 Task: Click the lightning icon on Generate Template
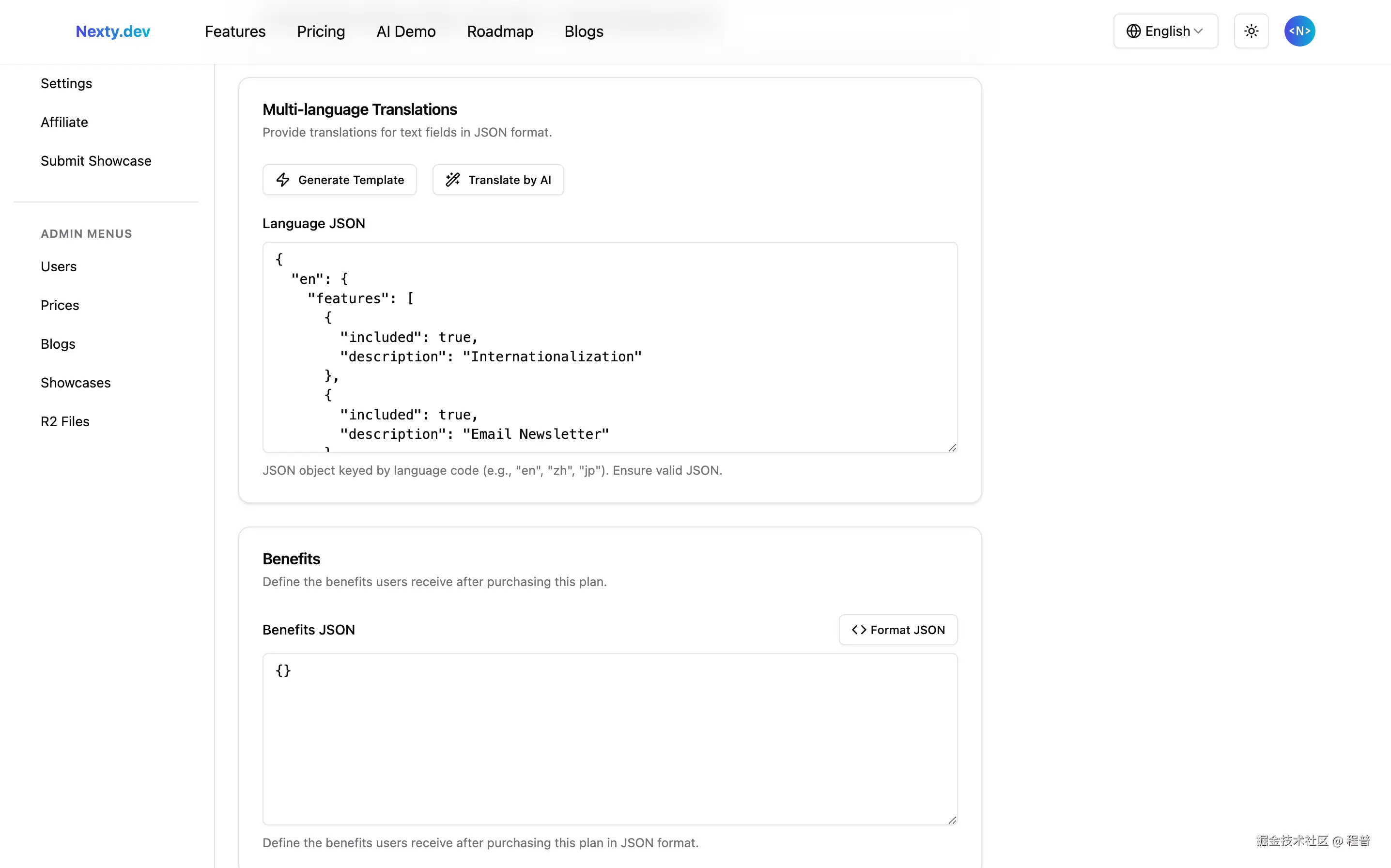(283, 180)
